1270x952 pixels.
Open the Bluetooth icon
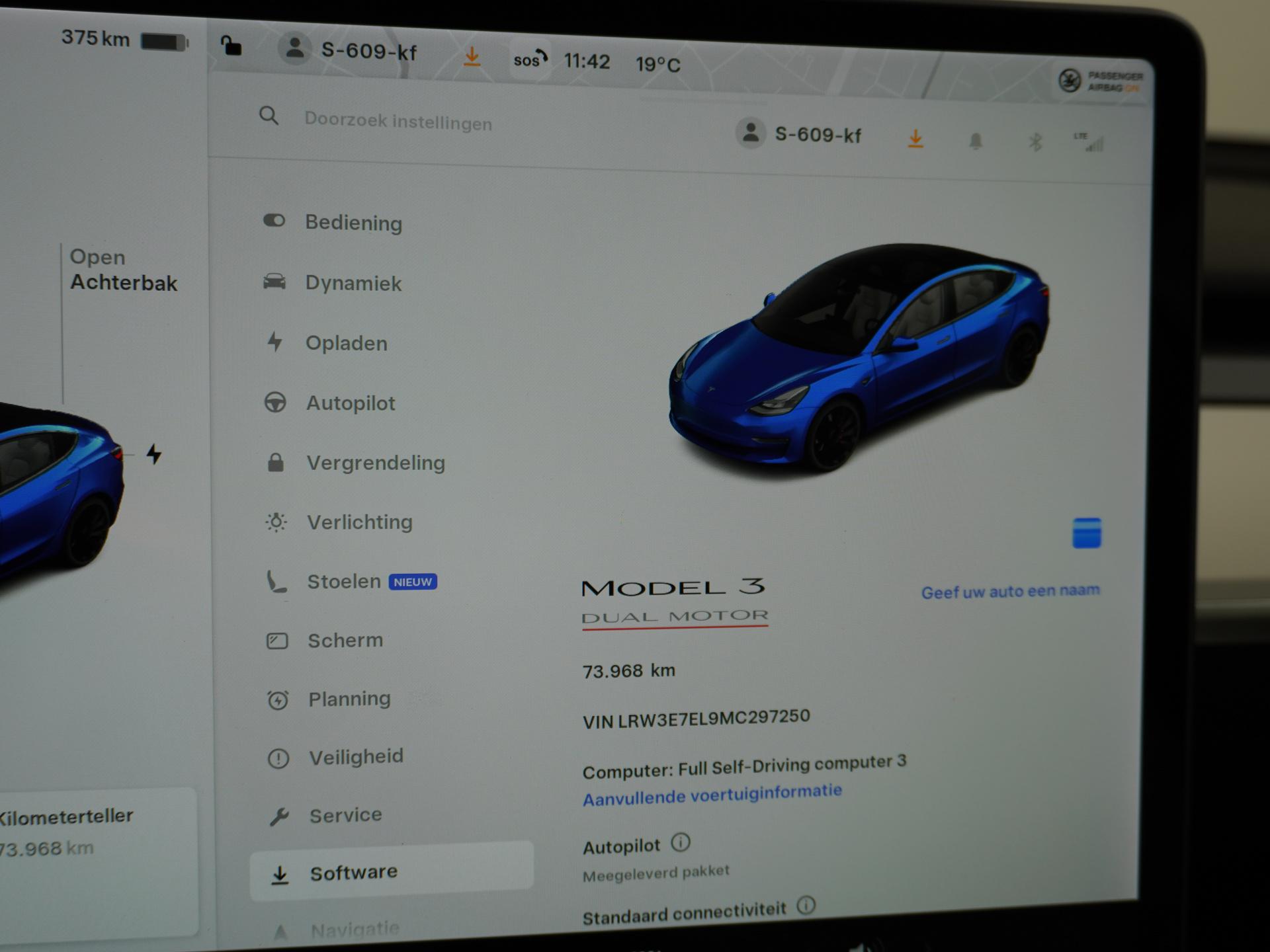[1035, 141]
